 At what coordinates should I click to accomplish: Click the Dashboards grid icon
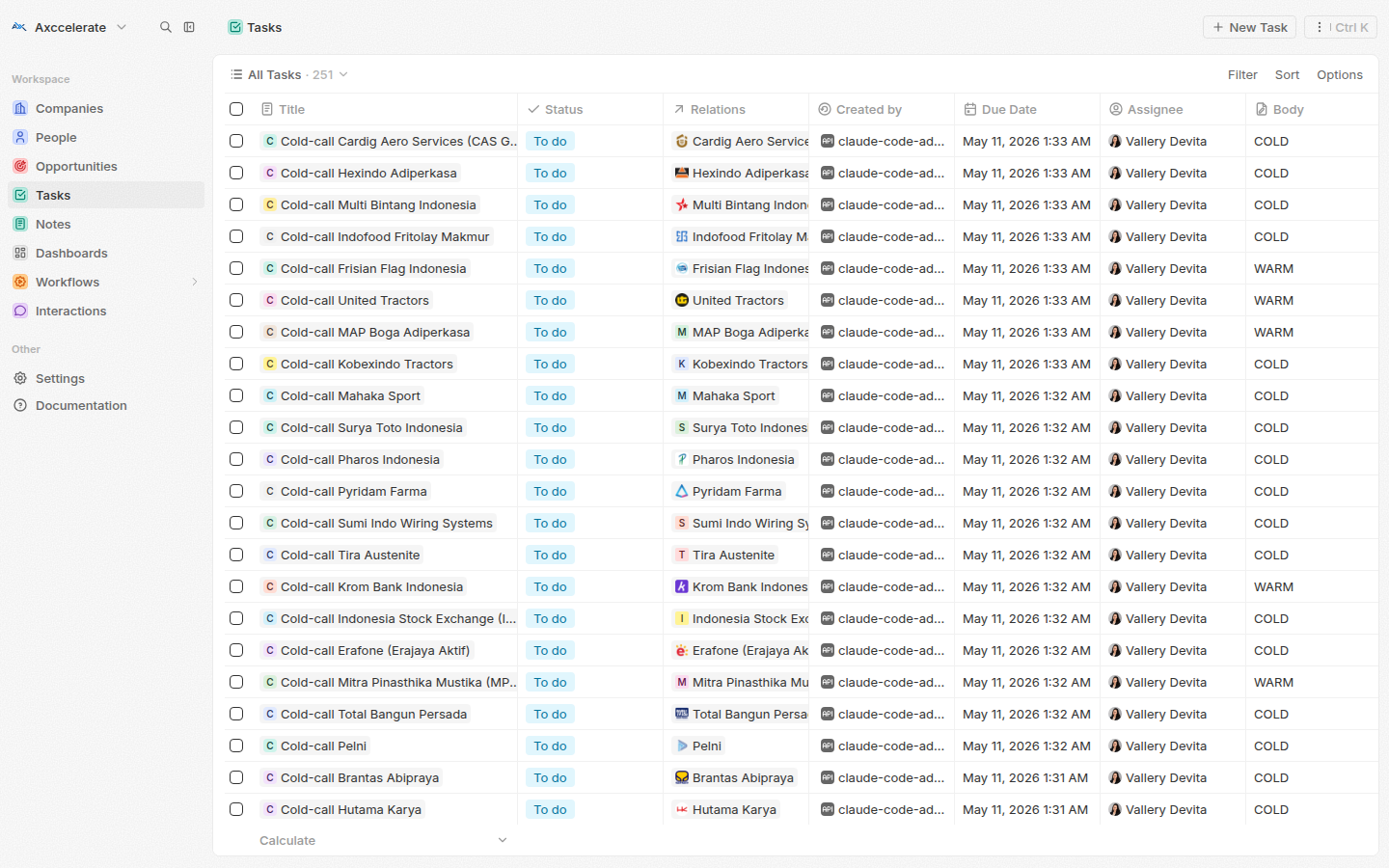point(20,253)
